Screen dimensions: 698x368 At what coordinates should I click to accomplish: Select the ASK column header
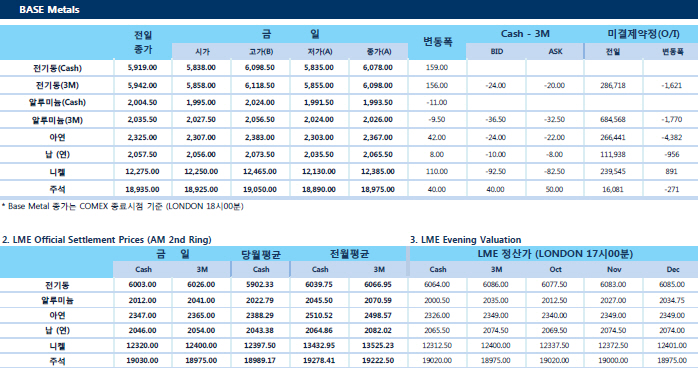tap(555, 52)
